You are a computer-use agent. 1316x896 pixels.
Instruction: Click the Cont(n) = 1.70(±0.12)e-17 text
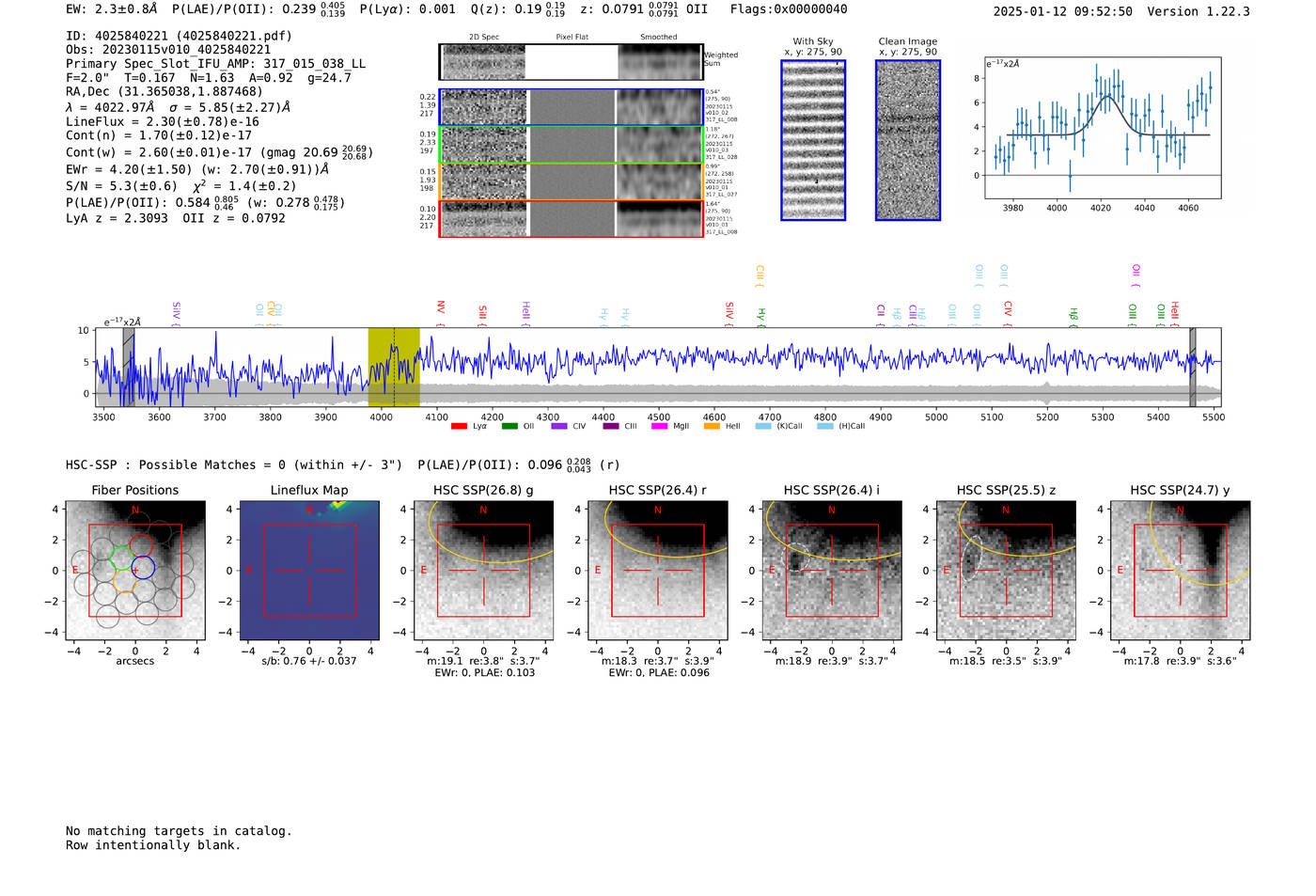point(159,135)
